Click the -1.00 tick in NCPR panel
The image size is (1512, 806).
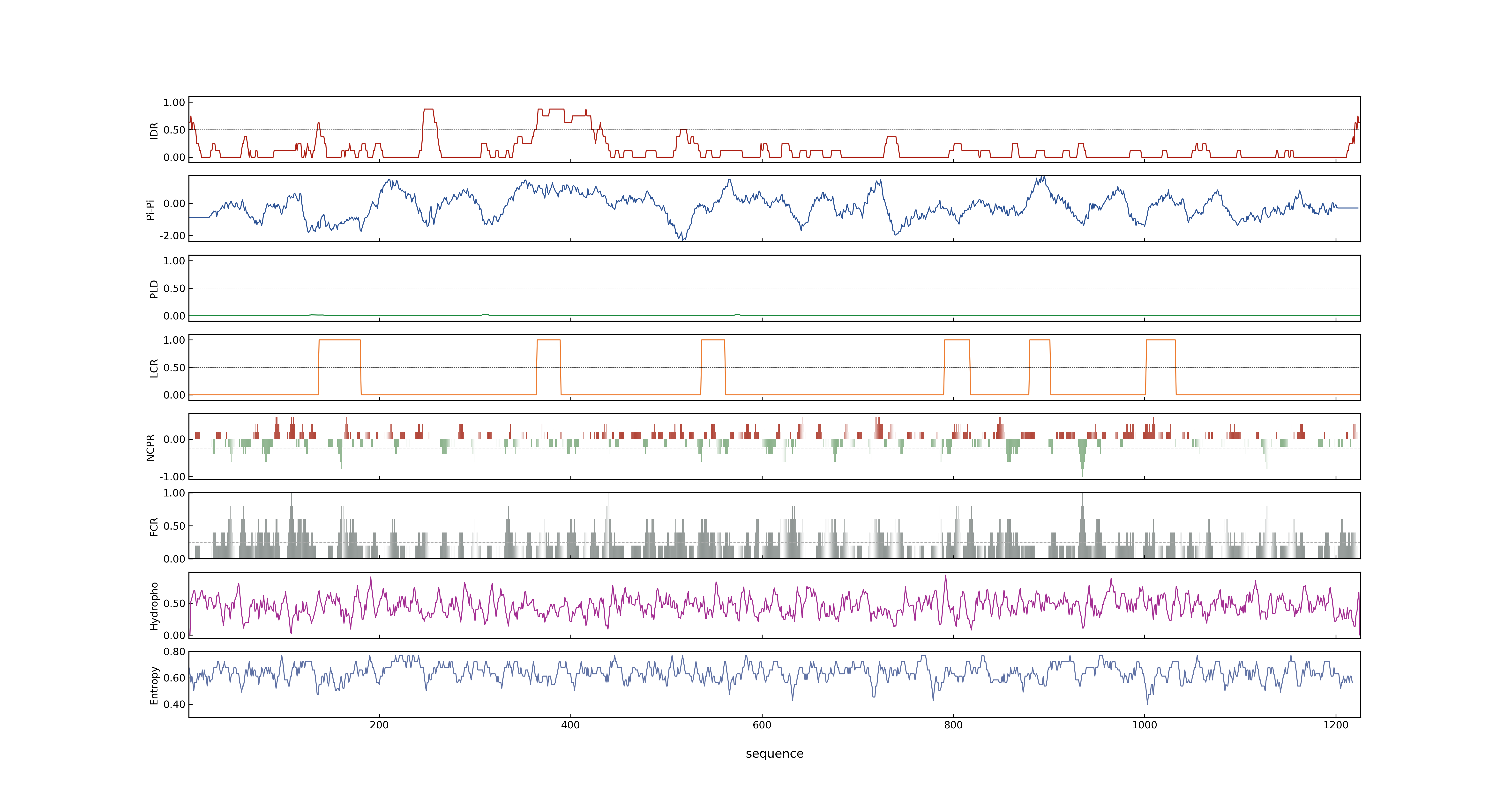coord(172,477)
